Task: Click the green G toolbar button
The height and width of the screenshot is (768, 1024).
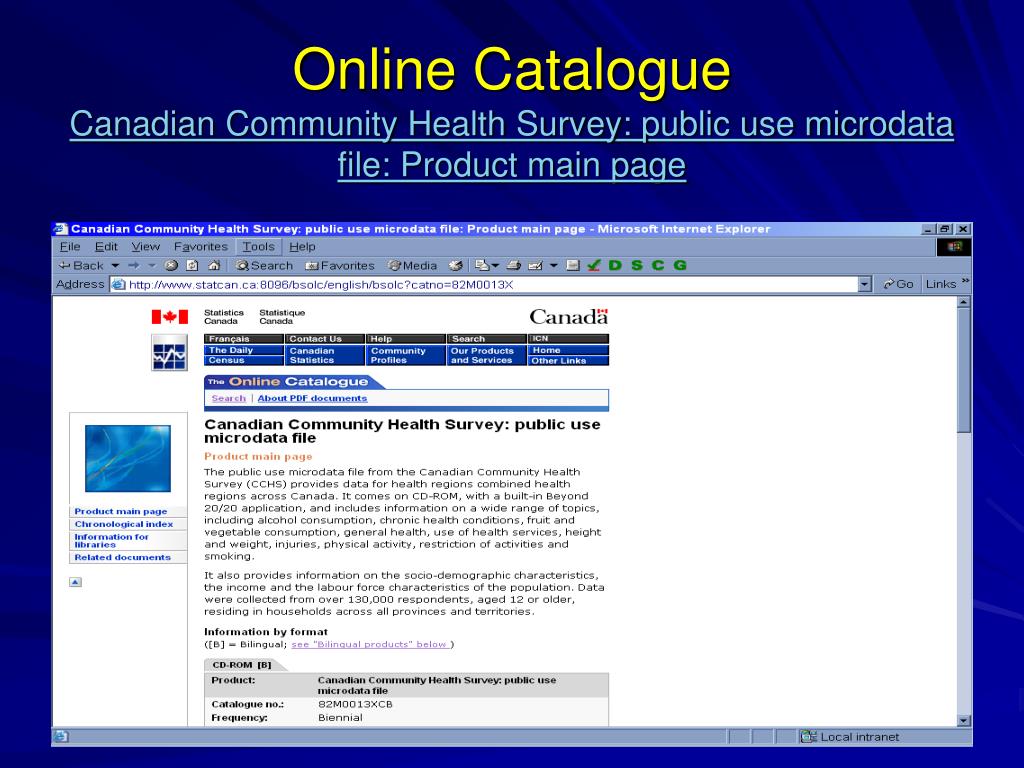Action: point(680,265)
